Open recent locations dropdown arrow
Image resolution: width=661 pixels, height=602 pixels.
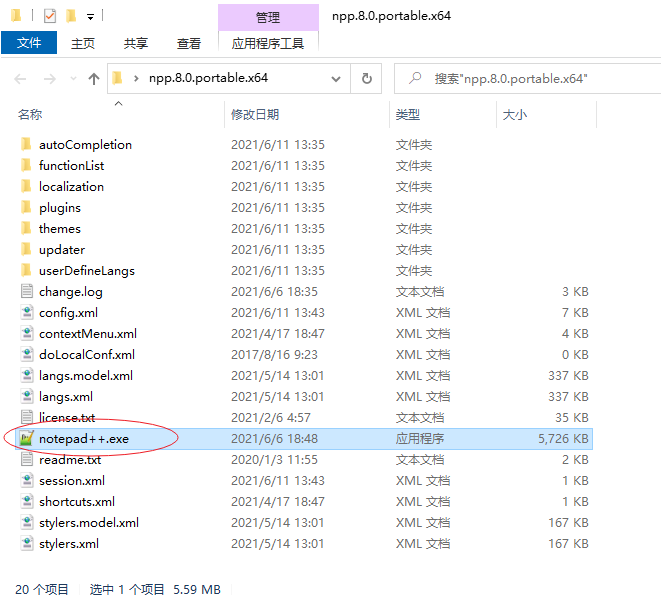click(73, 79)
